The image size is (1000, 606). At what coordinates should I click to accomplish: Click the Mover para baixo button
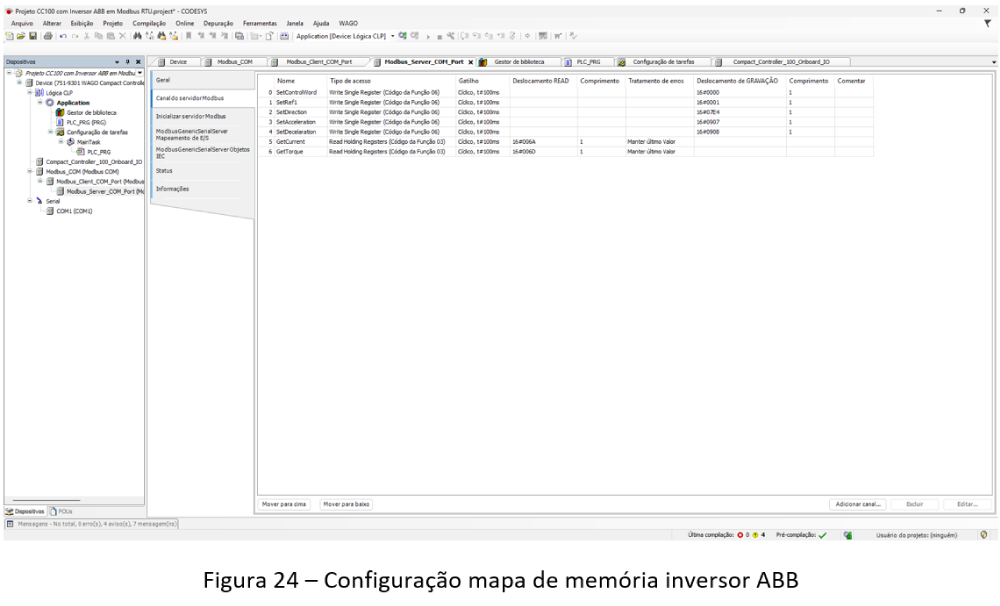pos(345,504)
